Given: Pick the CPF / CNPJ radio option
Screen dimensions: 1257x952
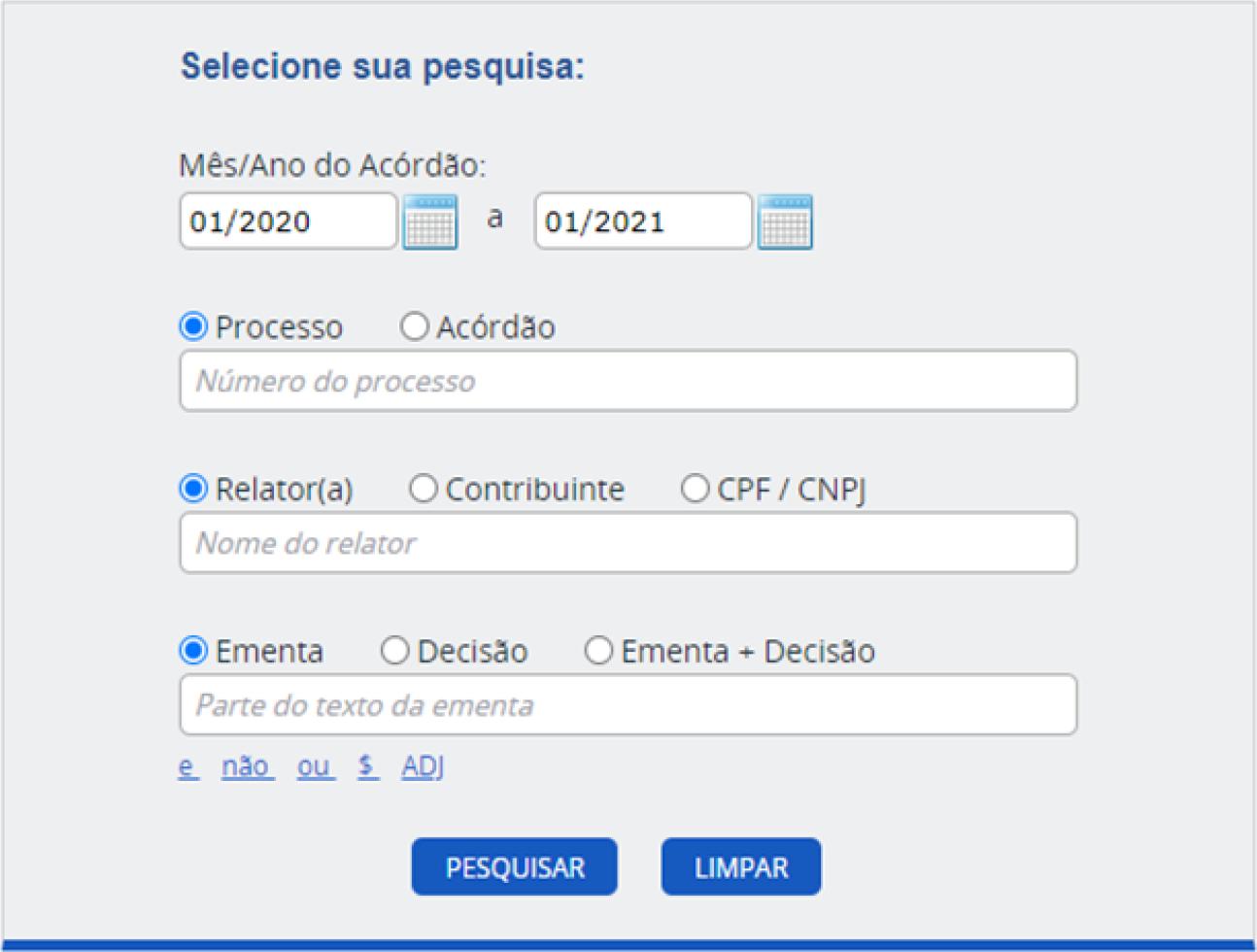Looking at the screenshot, I should pyautogui.click(x=695, y=489).
